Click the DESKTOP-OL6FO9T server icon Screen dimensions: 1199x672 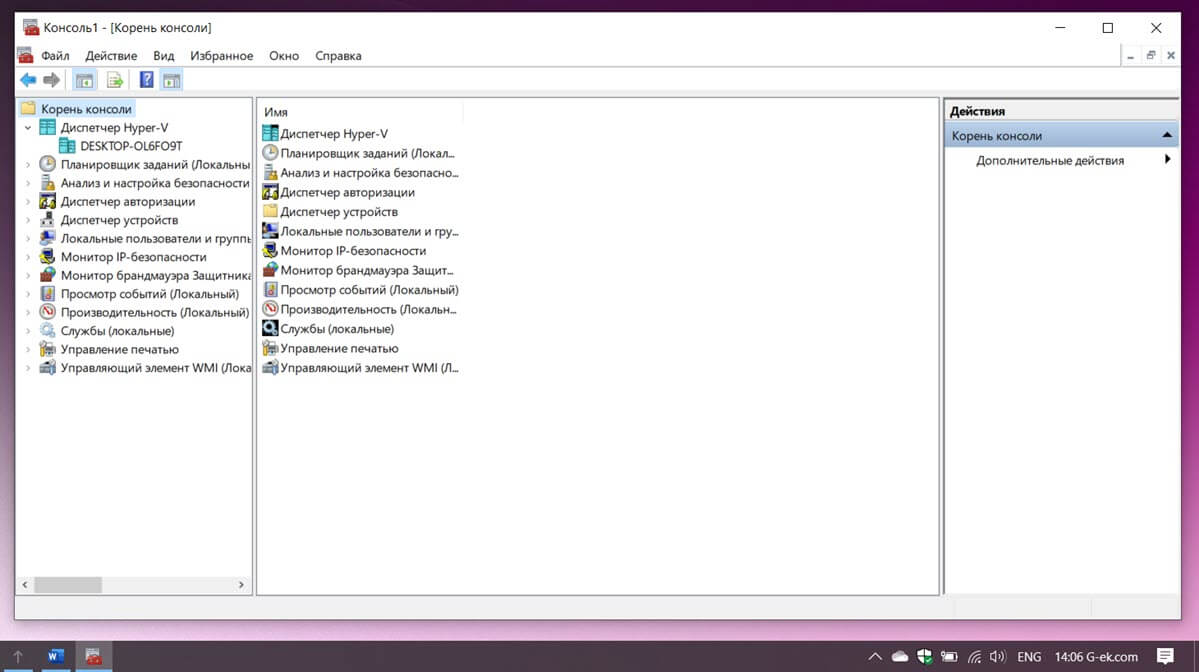pyautogui.click(x=67, y=146)
